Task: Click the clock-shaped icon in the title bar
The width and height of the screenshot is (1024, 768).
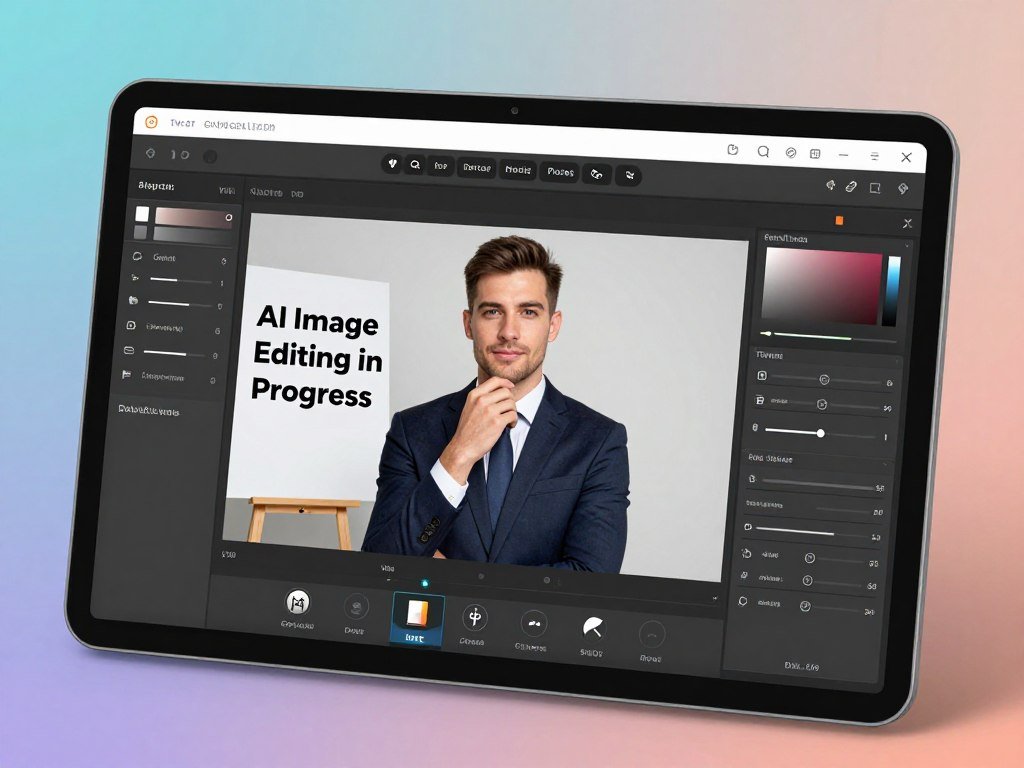Action: (x=733, y=150)
